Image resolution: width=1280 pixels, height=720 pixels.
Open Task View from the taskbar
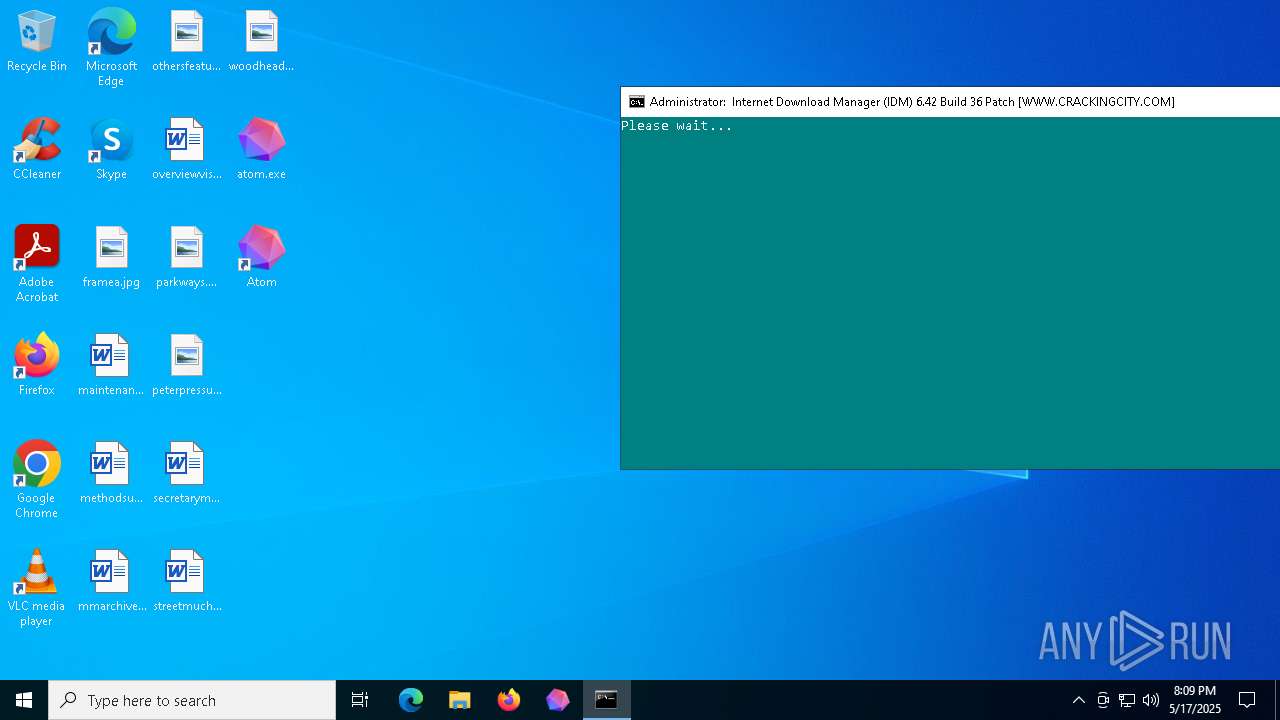click(360, 700)
